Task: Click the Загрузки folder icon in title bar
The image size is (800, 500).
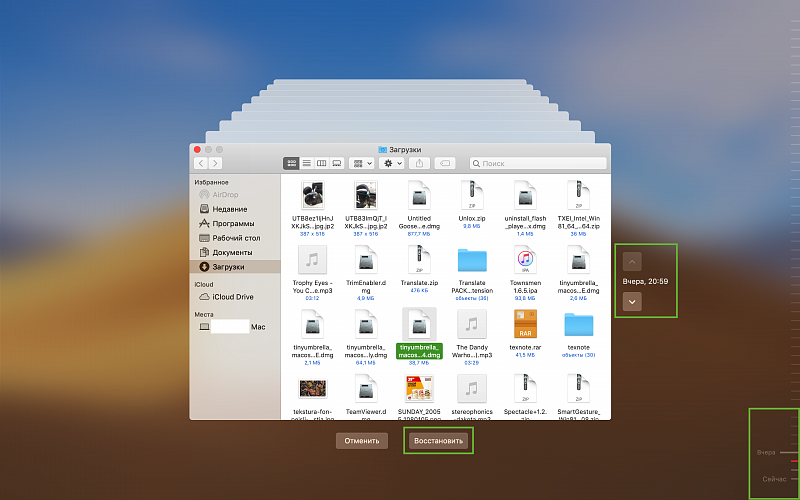Action: (x=383, y=149)
